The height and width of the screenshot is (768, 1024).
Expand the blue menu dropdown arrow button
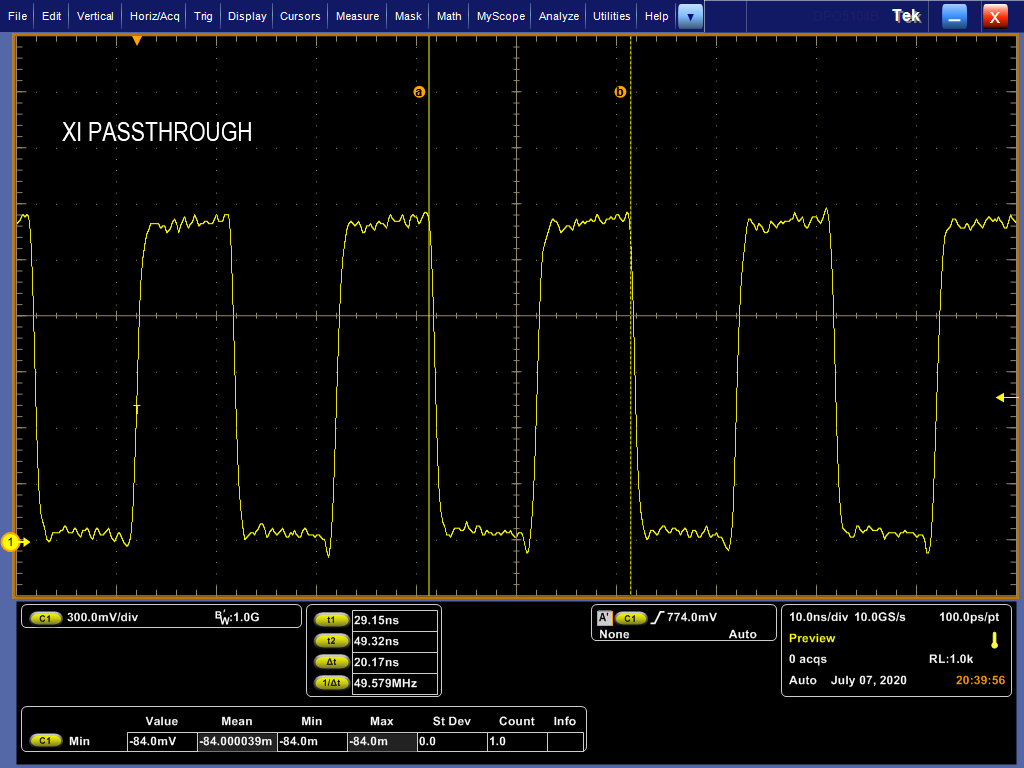point(690,16)
